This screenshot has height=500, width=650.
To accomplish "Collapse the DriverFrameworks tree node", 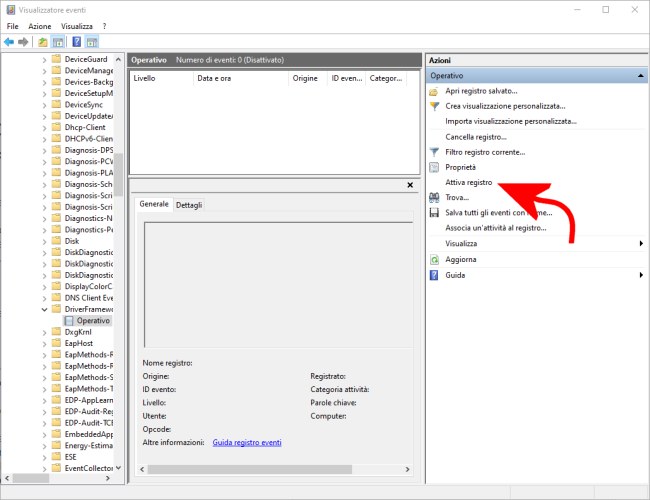I will click(x=44, y=309).
